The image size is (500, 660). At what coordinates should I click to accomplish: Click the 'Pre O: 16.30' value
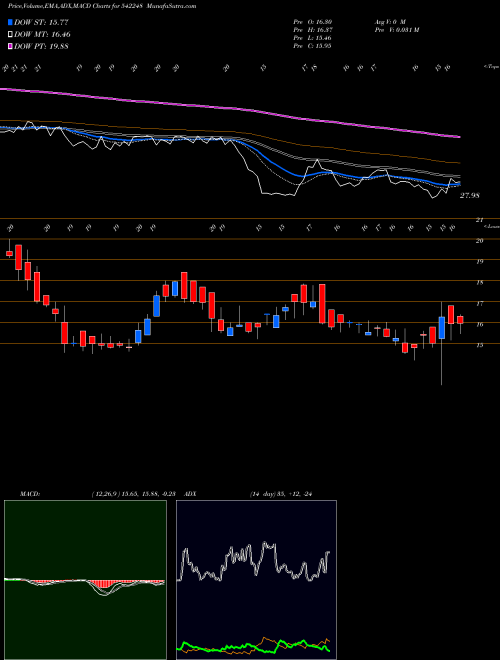click(313, 22)
